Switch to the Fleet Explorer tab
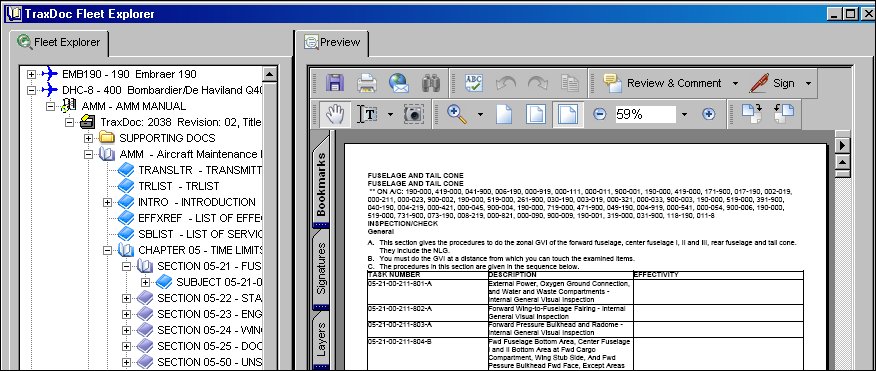Screen dimensions: 876x371 click(x=59, y=42)
